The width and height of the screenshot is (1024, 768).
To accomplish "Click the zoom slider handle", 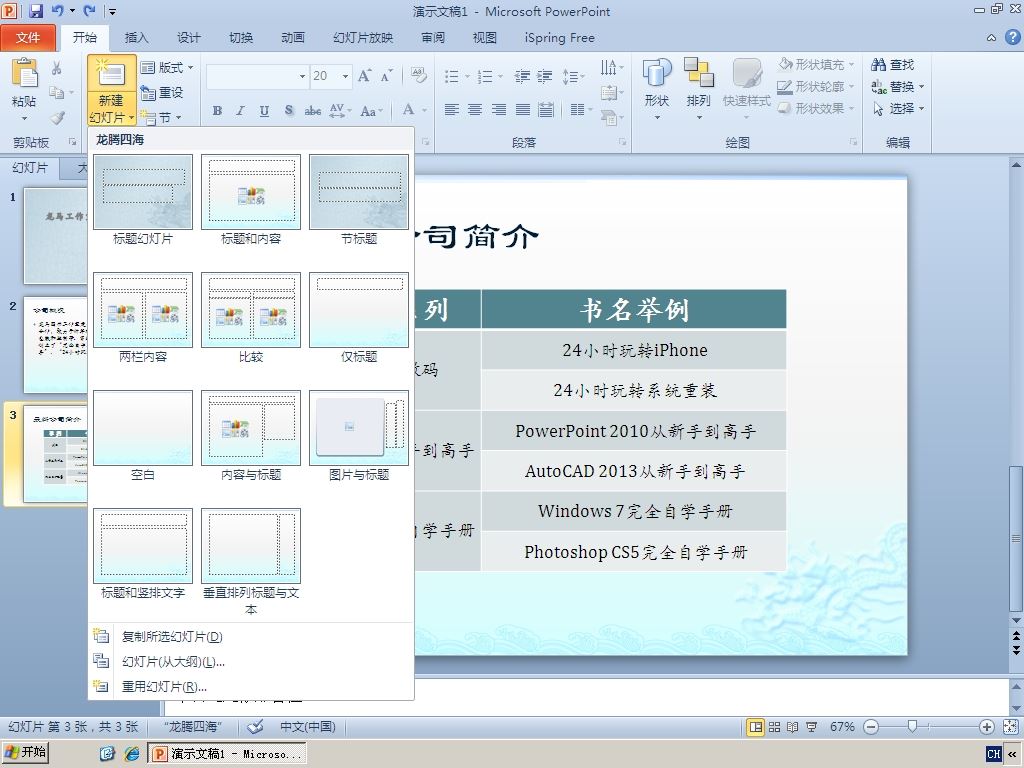I will [x=912, y=726].
